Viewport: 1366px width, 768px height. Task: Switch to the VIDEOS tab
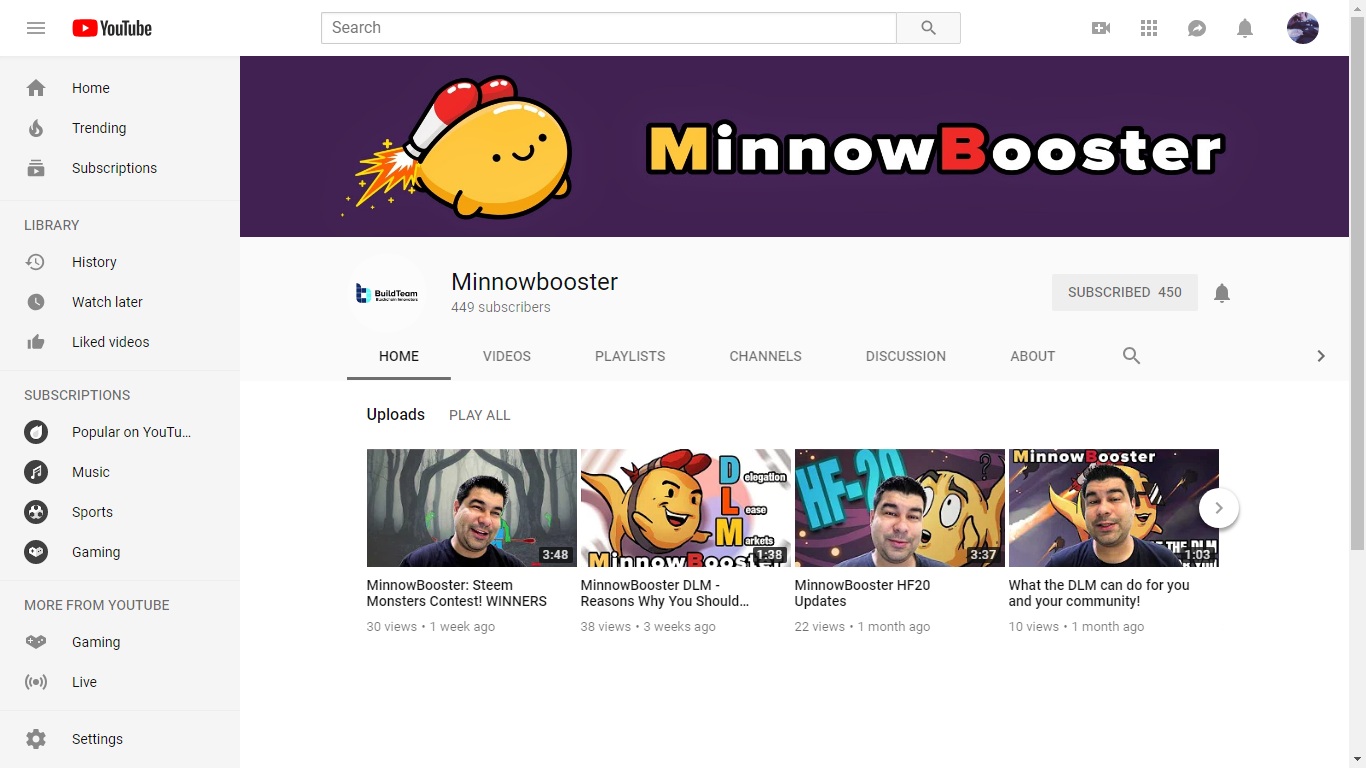507,356
